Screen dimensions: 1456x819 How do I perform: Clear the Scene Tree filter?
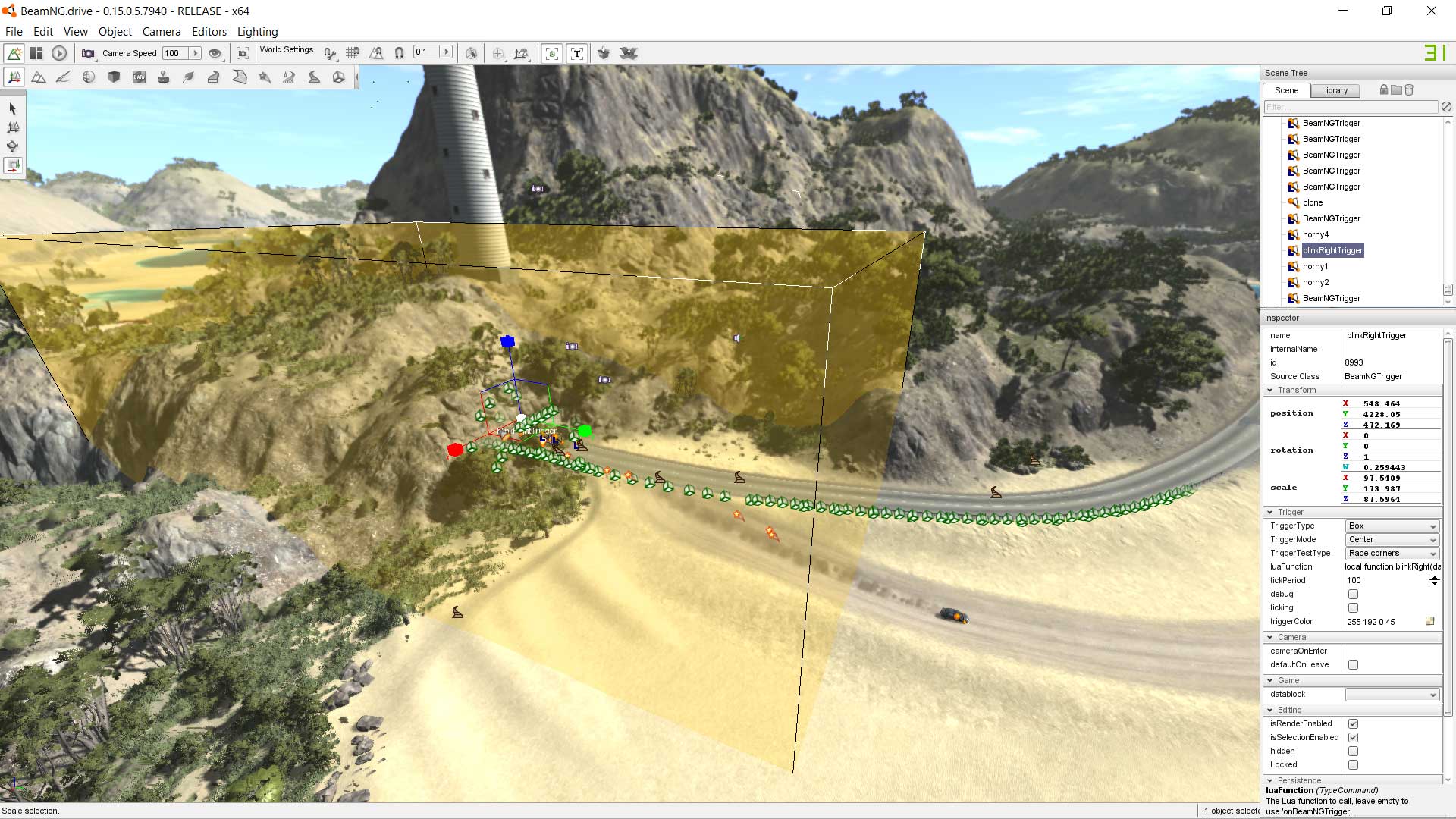pyautogui.click(x=1446, y=107)
